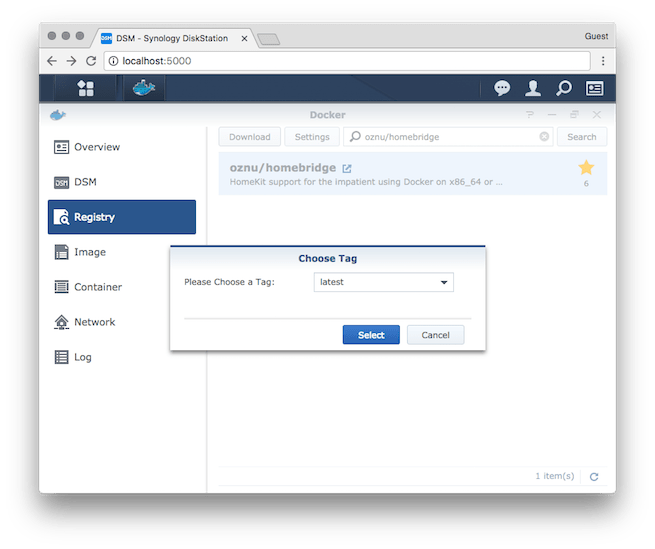Open oznu/homebridge external link icon
655x549 pixels.
click(347, 168)
